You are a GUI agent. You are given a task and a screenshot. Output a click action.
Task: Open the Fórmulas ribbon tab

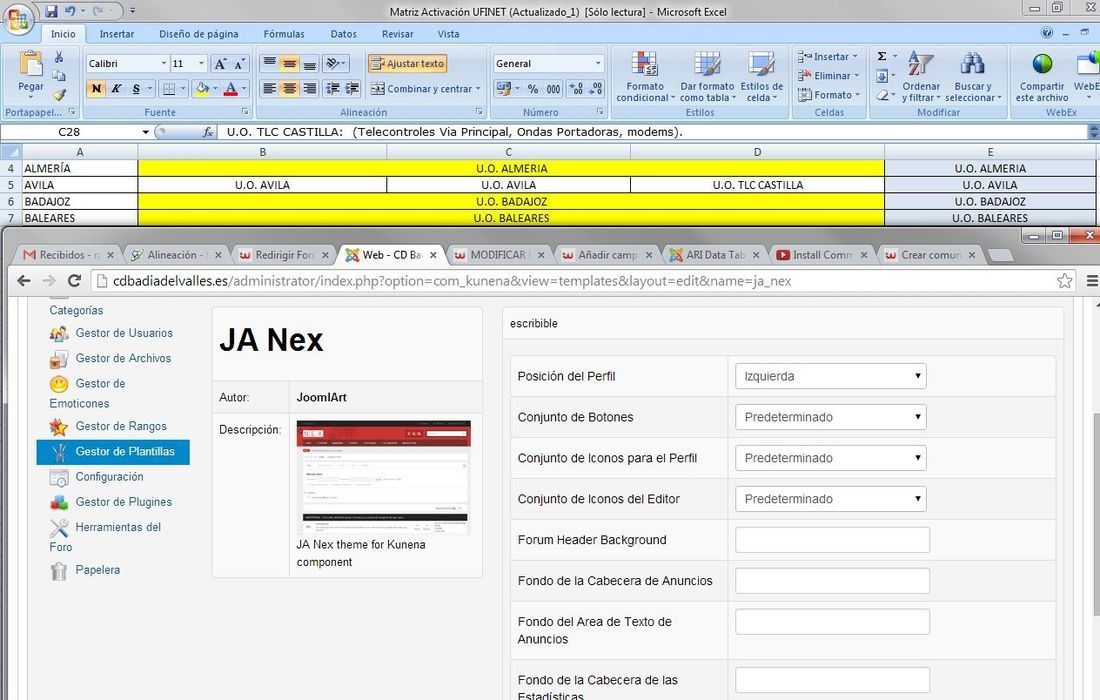[x=284, y=34]
